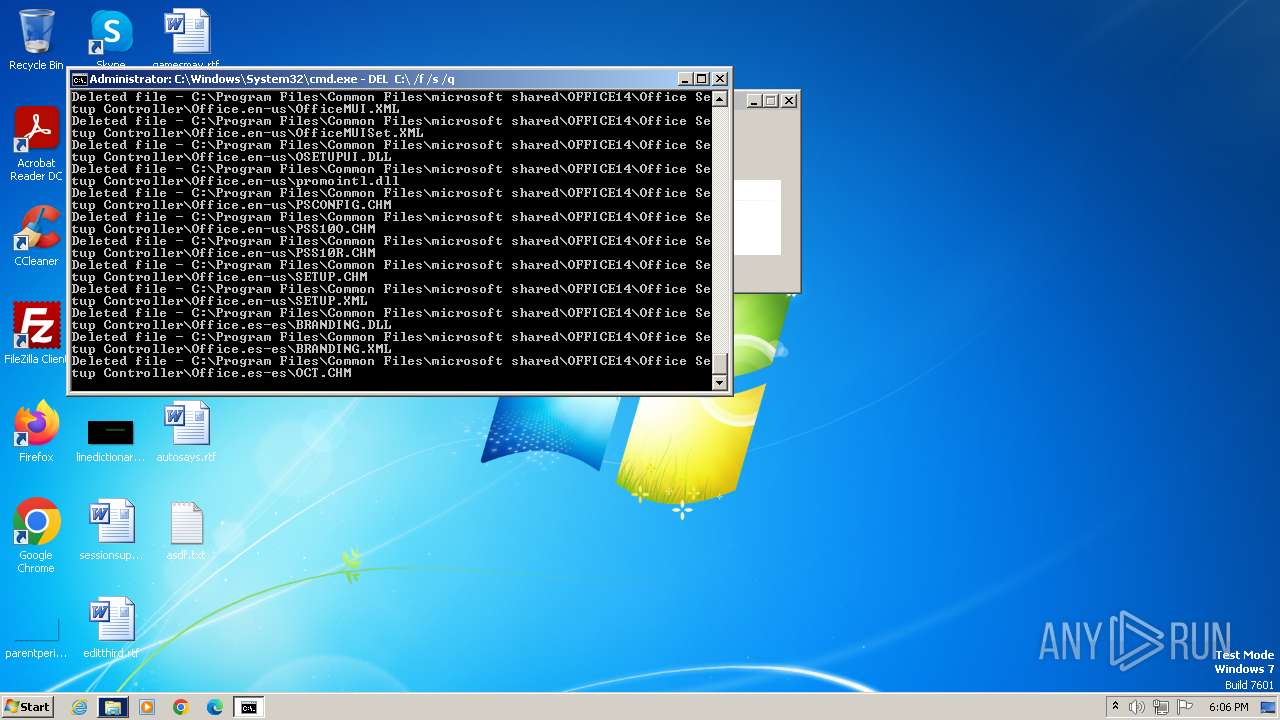
Task: Click the 'Office.es-es\BRANDING.DLL' console line
Action: pos(232,325)
